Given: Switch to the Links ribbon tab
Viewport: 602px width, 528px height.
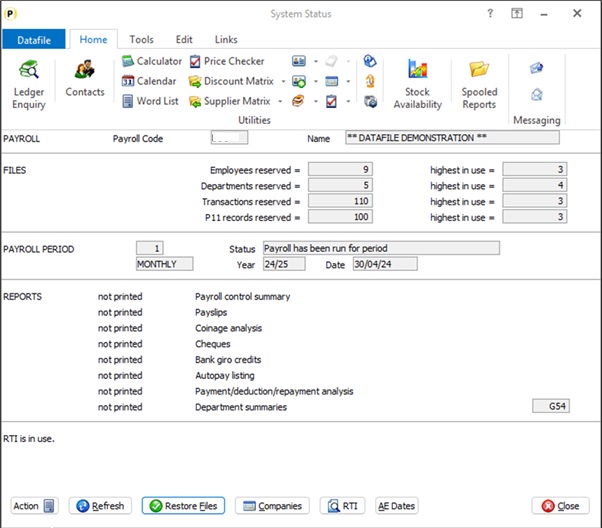Looking at the screenshot, I should click(x=226, y=40).
